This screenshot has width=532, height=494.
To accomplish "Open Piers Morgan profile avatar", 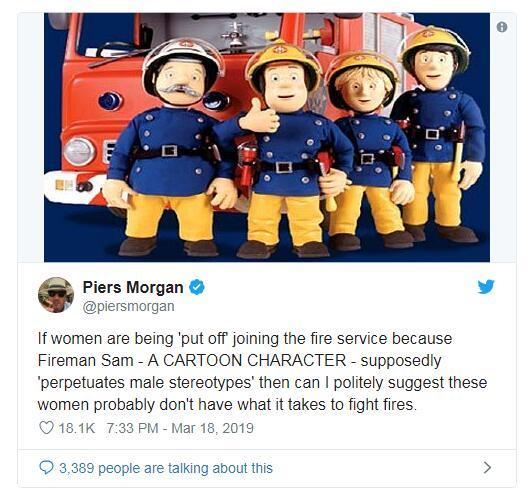I will [x=56, y=294].
